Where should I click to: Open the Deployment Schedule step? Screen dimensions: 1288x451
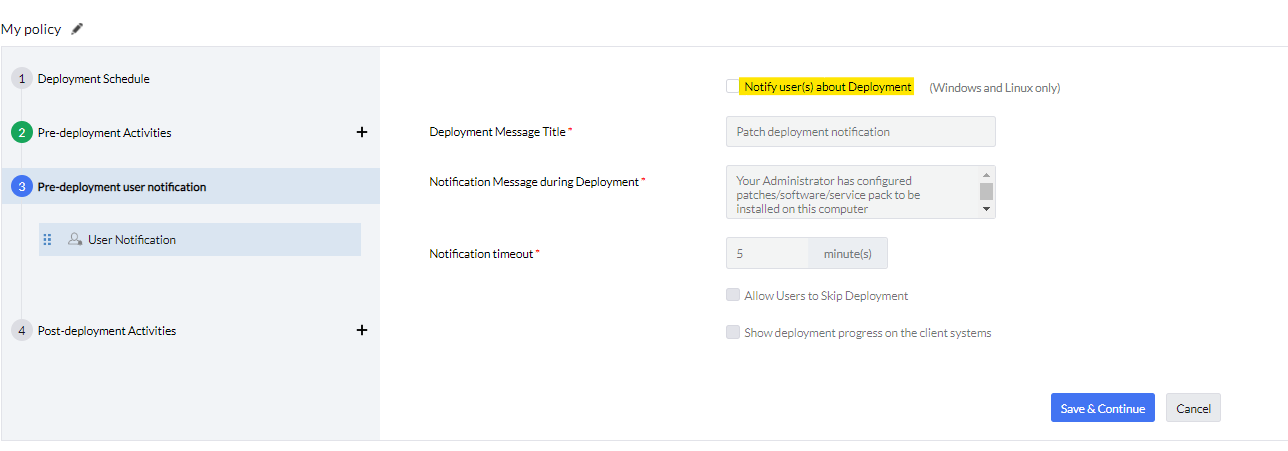[94, 79]
